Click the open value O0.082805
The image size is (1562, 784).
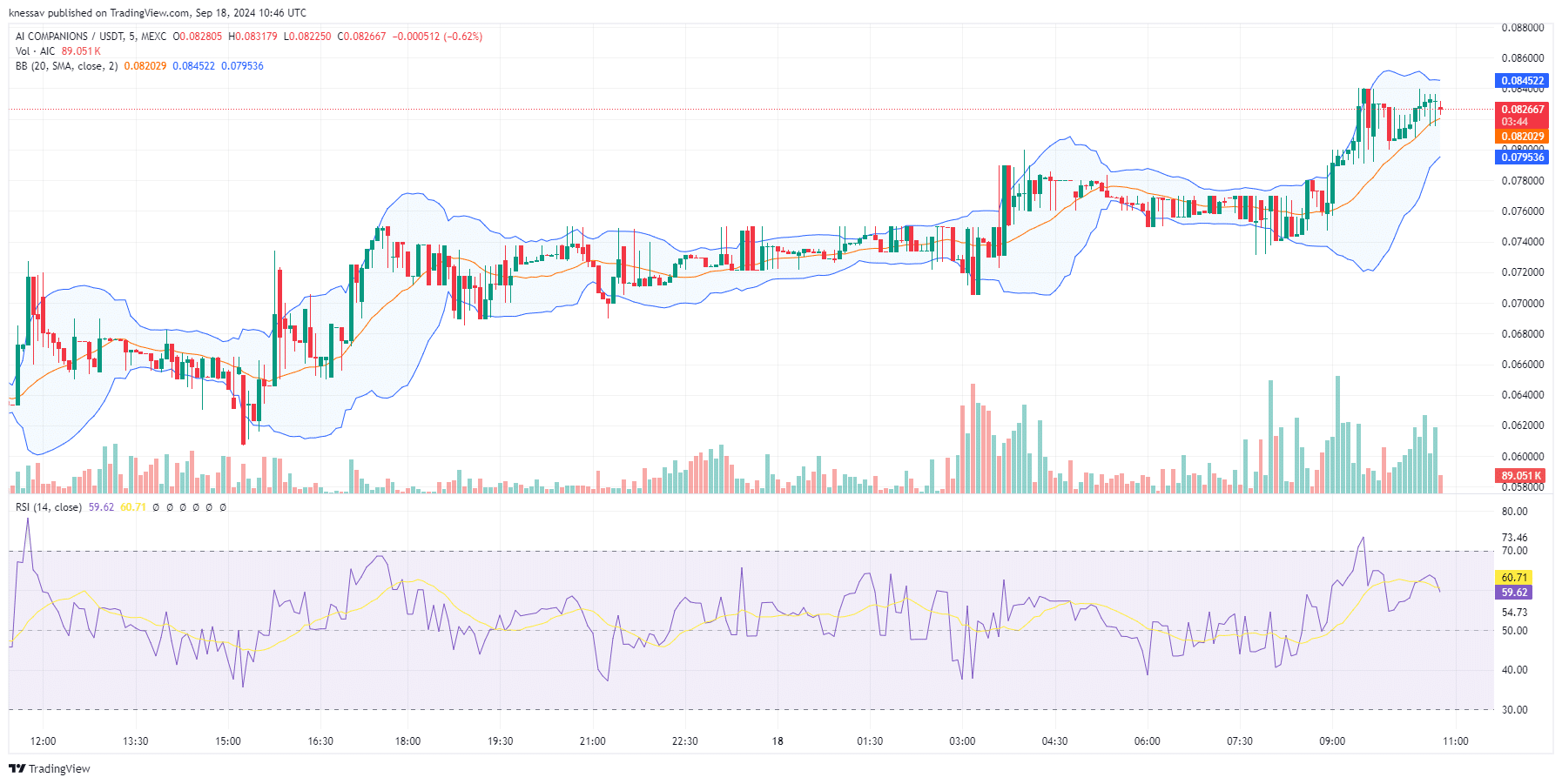[x=198, y=37]
